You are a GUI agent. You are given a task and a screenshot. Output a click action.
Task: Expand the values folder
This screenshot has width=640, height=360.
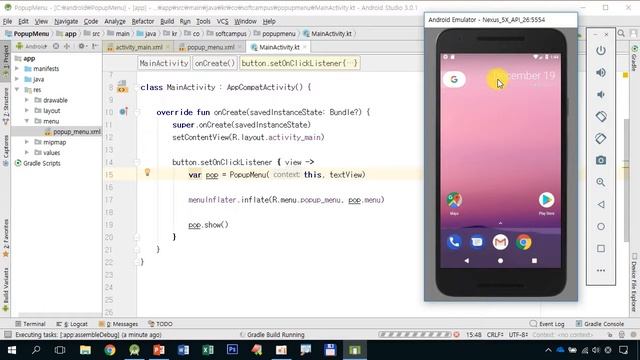coord(27,153)
